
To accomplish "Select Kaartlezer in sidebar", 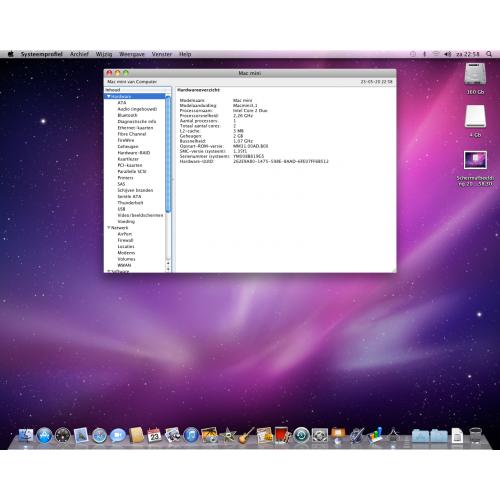I will tap(128, 159).
